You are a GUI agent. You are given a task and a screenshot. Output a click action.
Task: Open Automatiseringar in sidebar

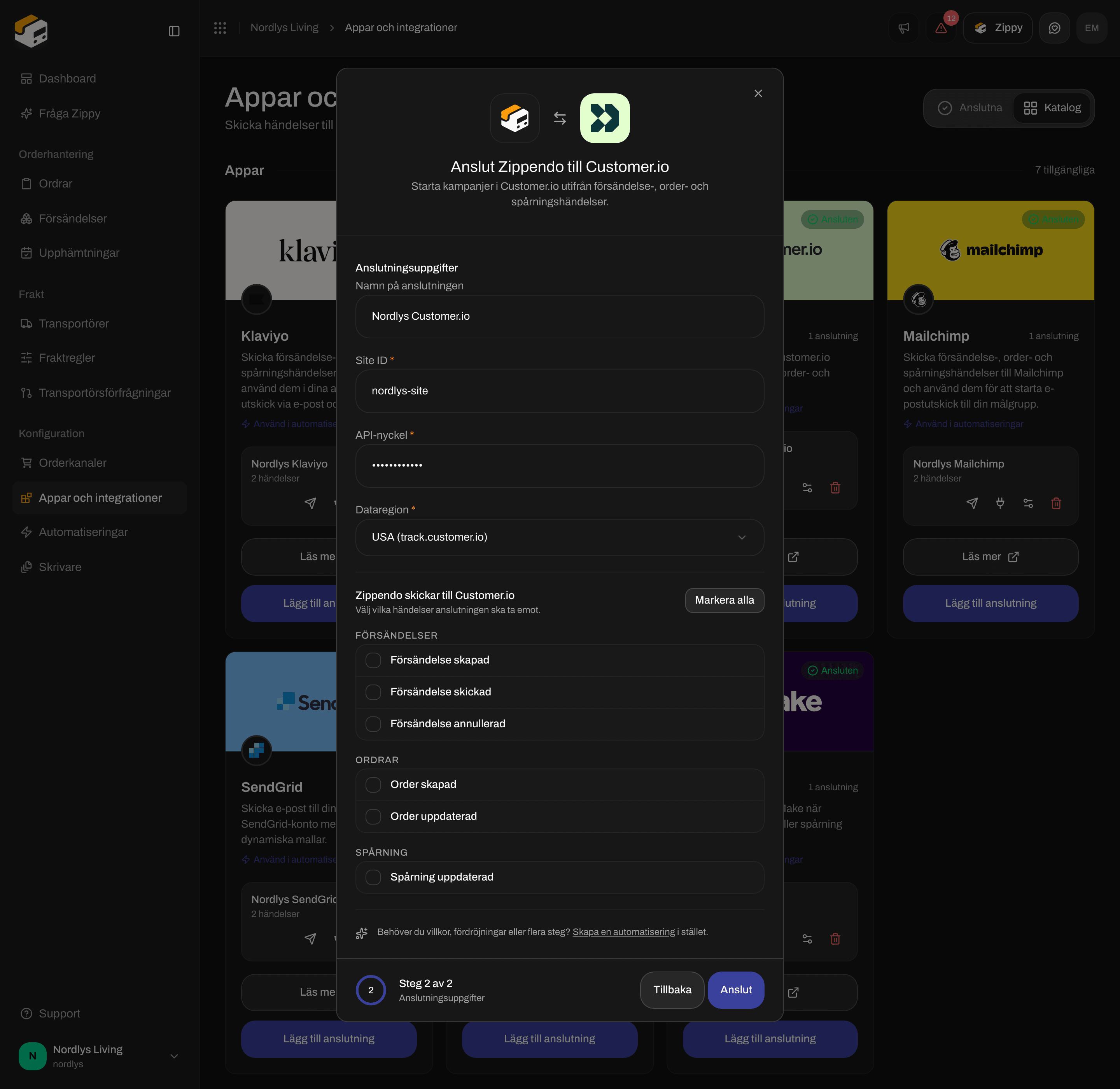coord(100,532)
